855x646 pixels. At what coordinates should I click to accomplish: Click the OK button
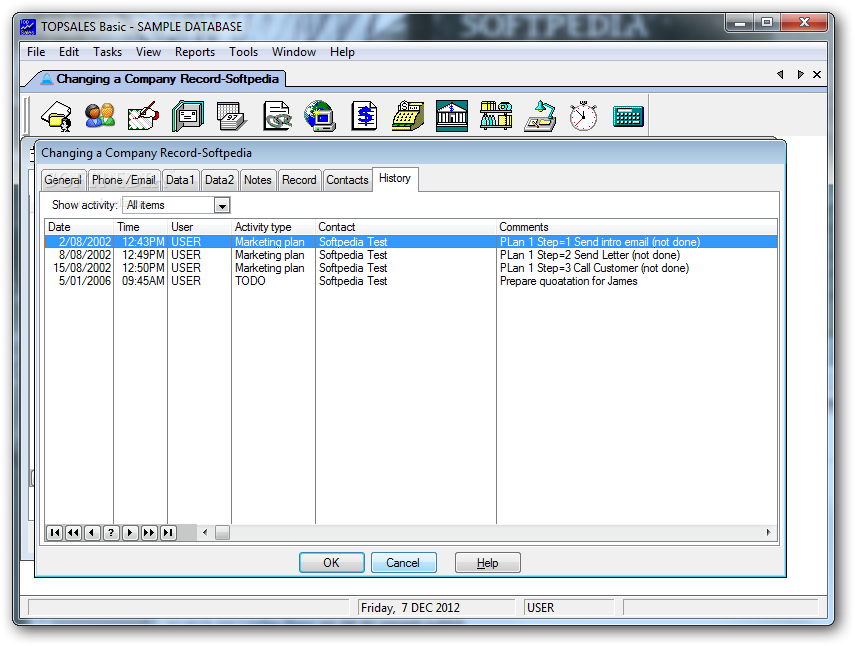point(332,563)
